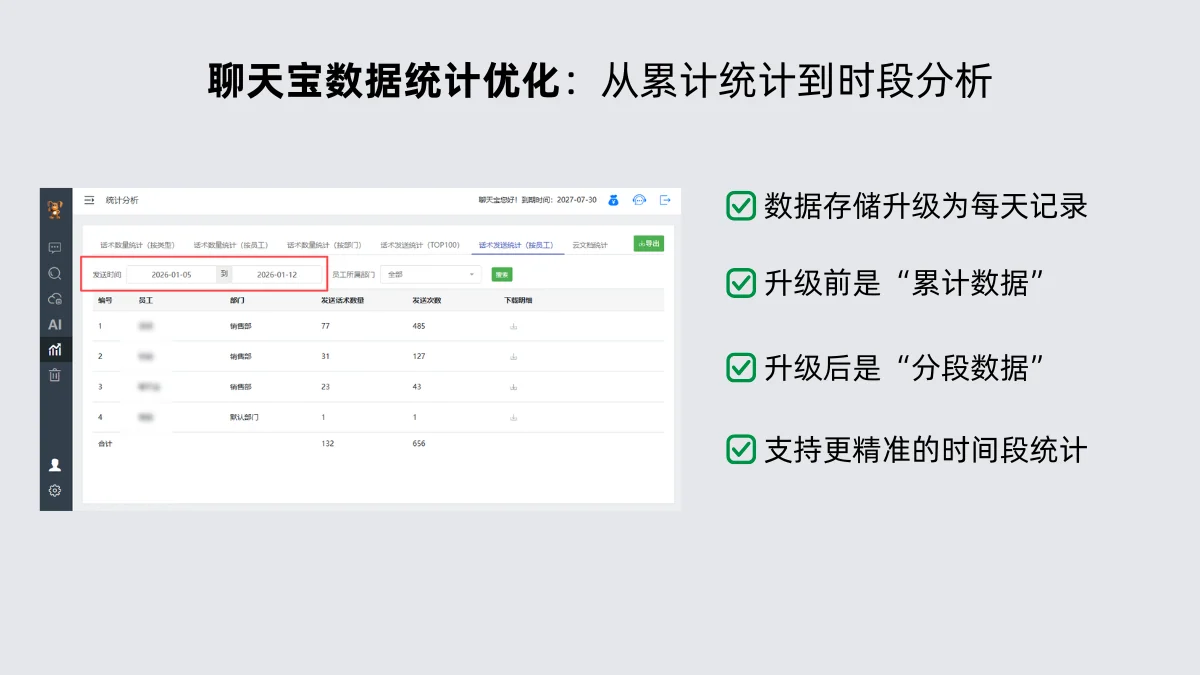Click the total send count 656

[x=418, y=443]
